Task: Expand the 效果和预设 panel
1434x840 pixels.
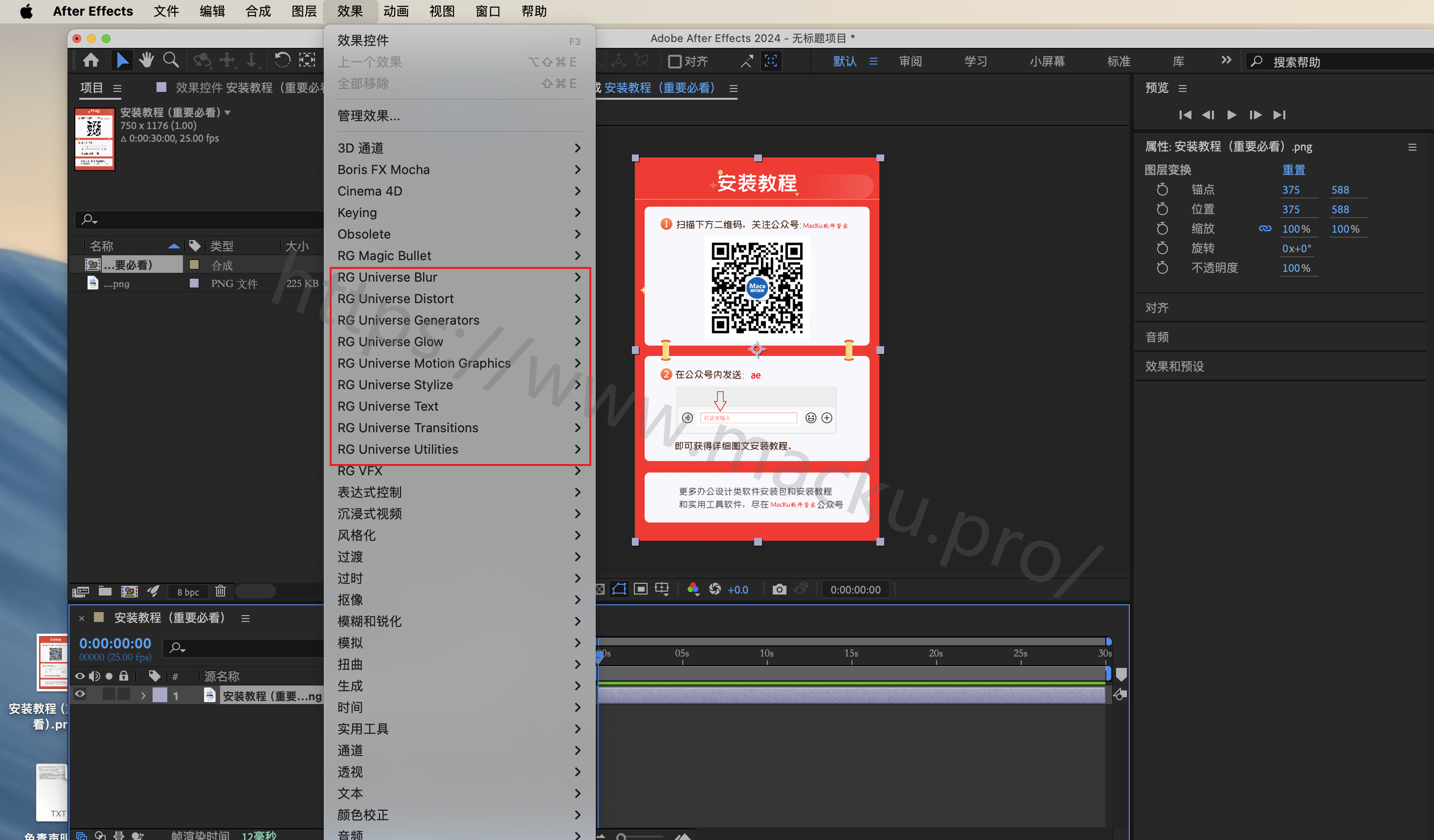Action: 1174,366
